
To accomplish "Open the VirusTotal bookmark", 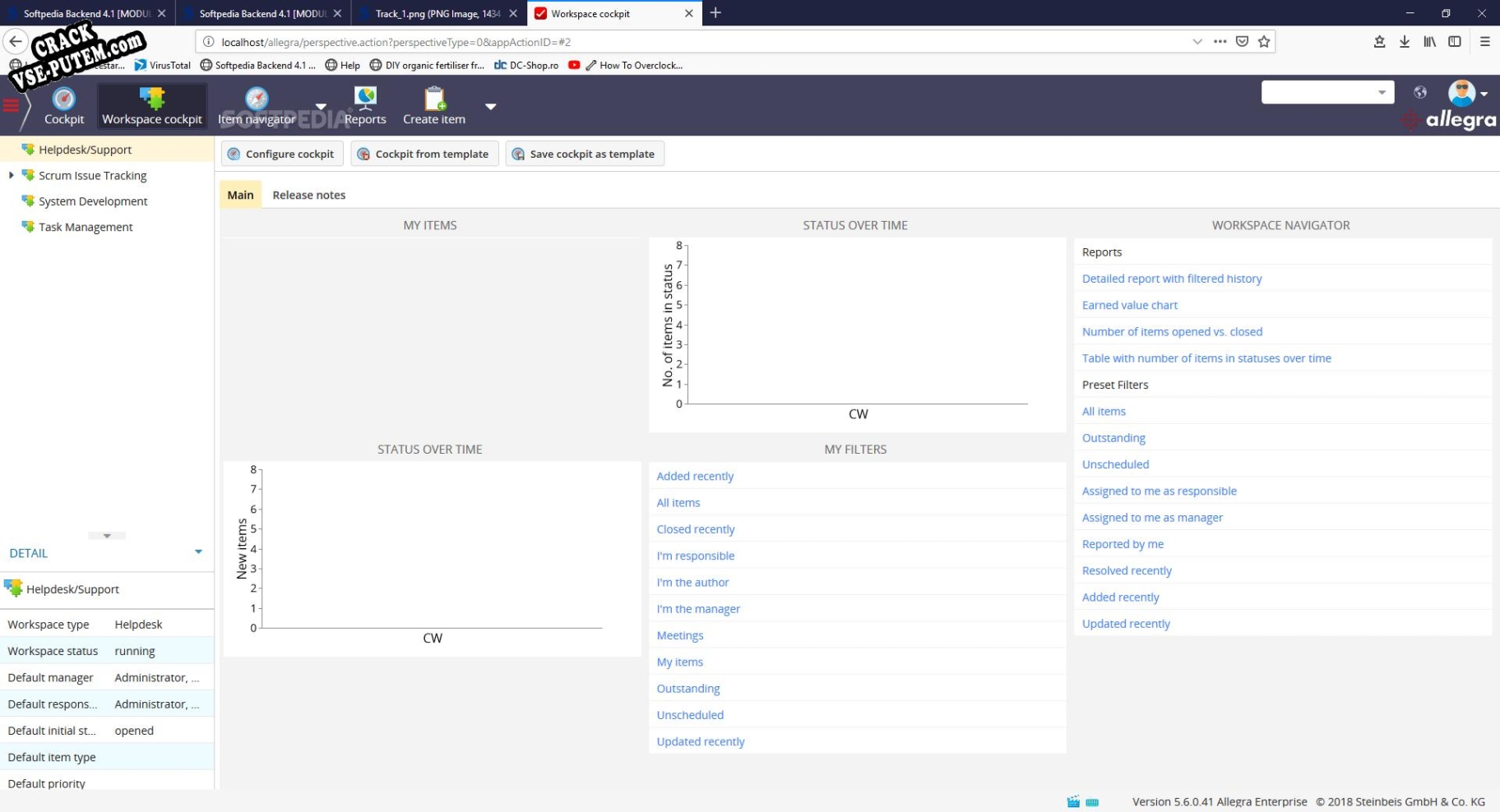I will point(163,65).
